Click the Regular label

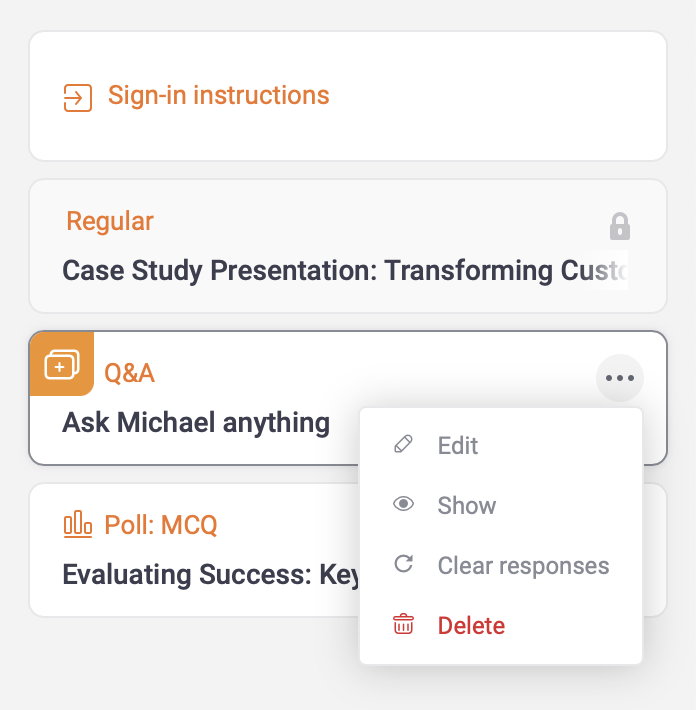click(x=110, y=221)
